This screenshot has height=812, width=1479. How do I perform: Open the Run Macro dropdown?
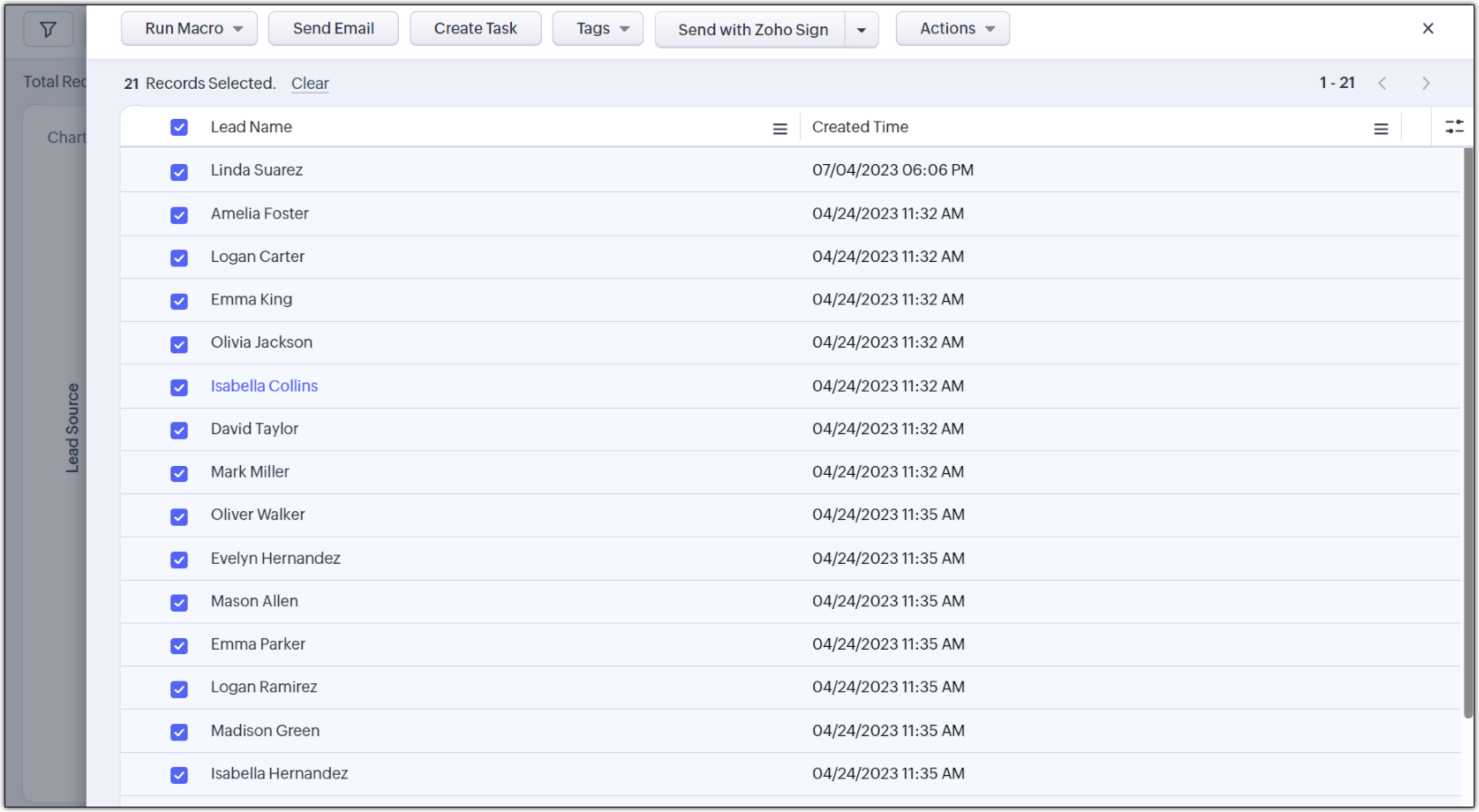(189, 29)
